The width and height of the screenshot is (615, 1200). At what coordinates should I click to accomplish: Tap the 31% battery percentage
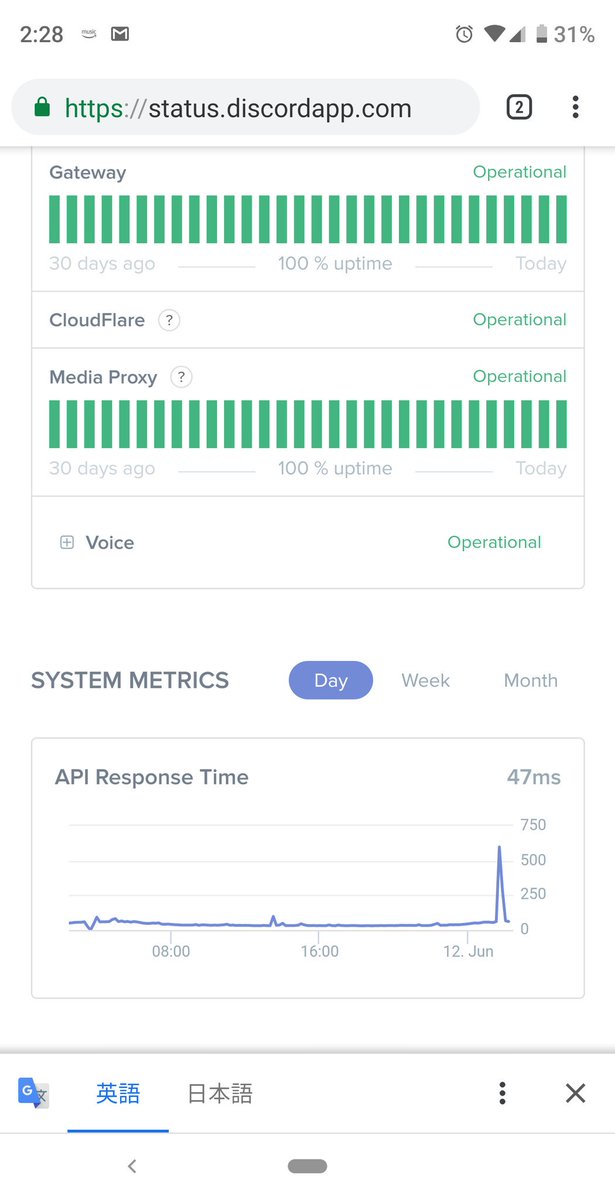click(575, 34)
